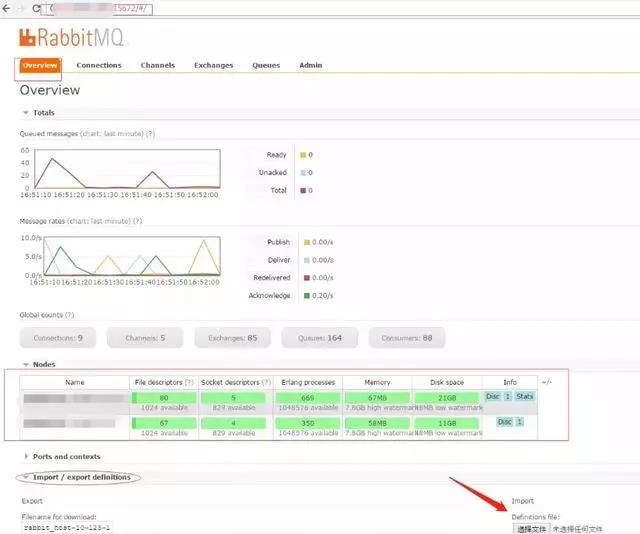Open Consumers: 88 count button
The height and width of the screenshot is (534, 640).
[x=407, y=338]
